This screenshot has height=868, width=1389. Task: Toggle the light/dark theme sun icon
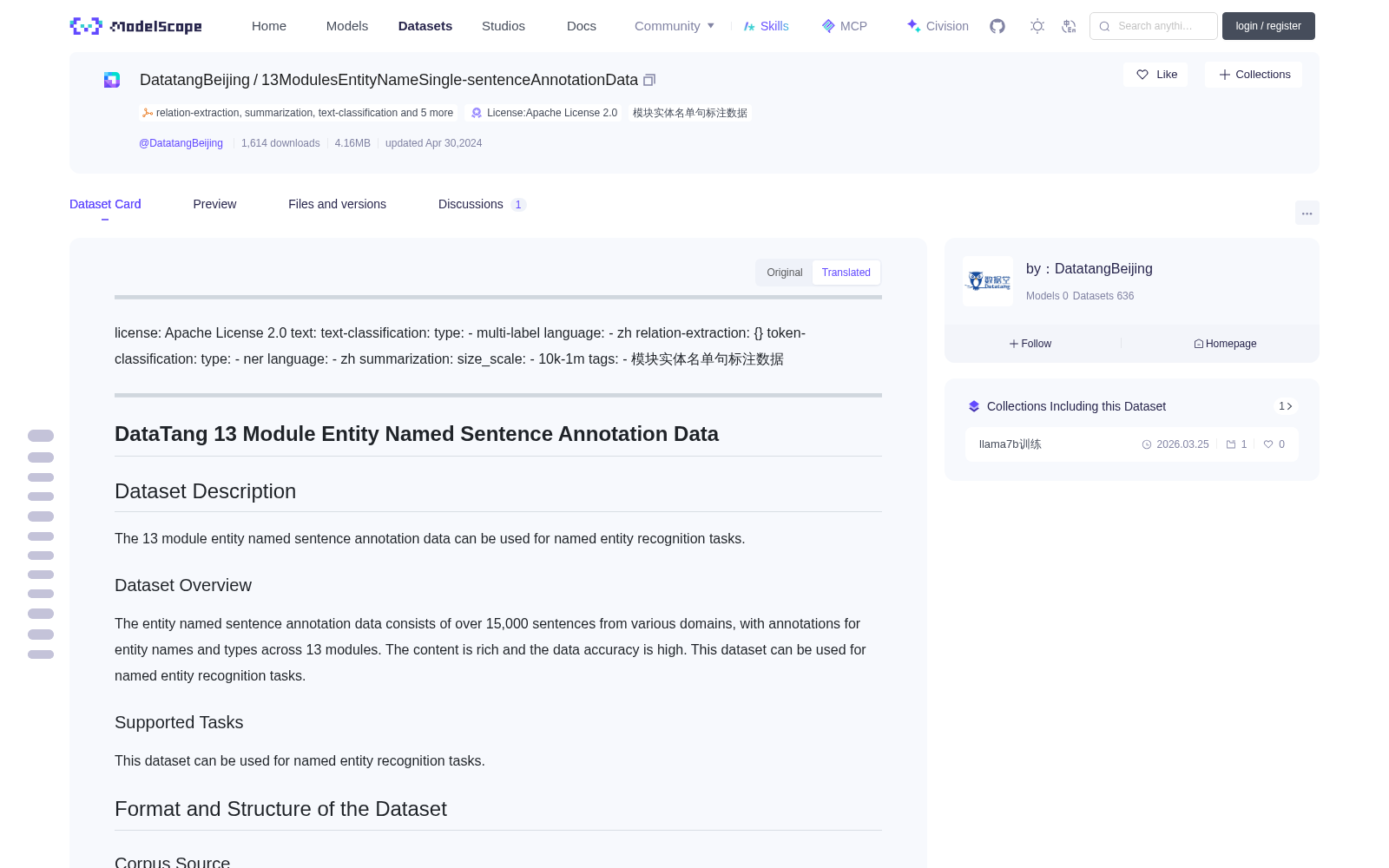1037,26
